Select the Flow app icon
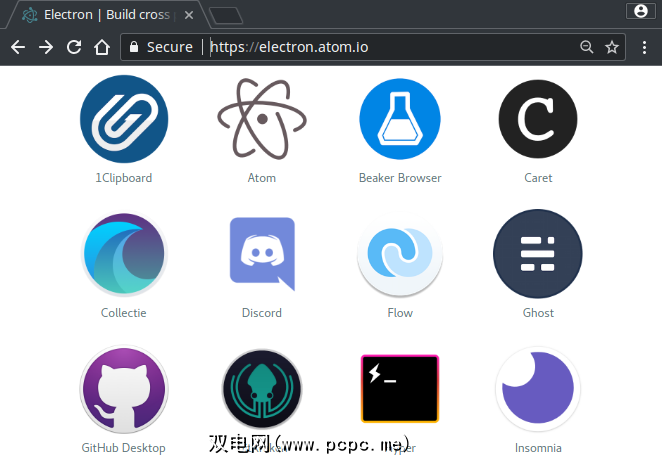The image size is (662, 467). (x=399, y=254)
